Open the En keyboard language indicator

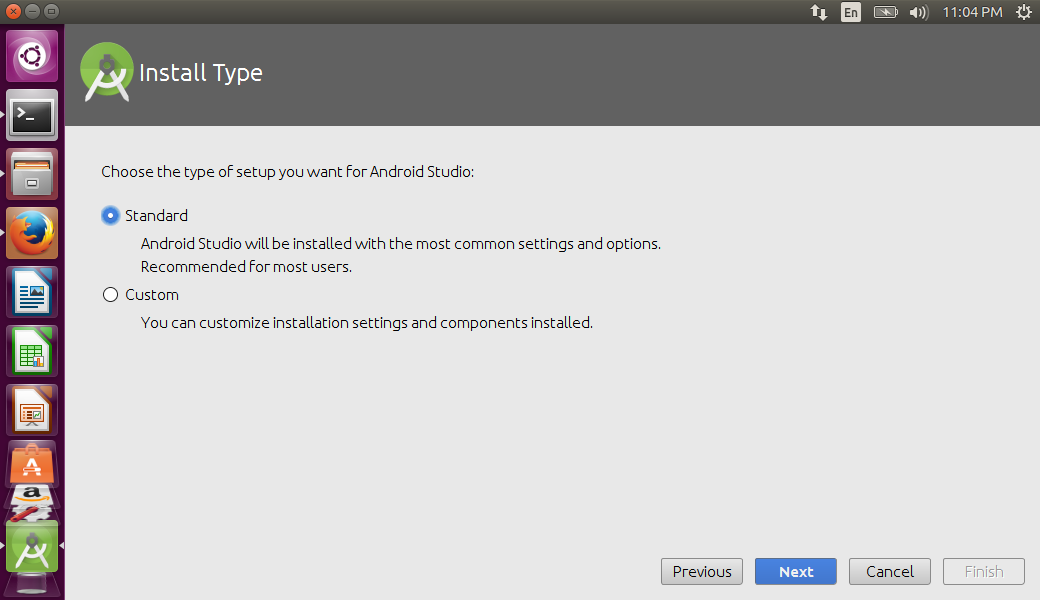point(851,12)
